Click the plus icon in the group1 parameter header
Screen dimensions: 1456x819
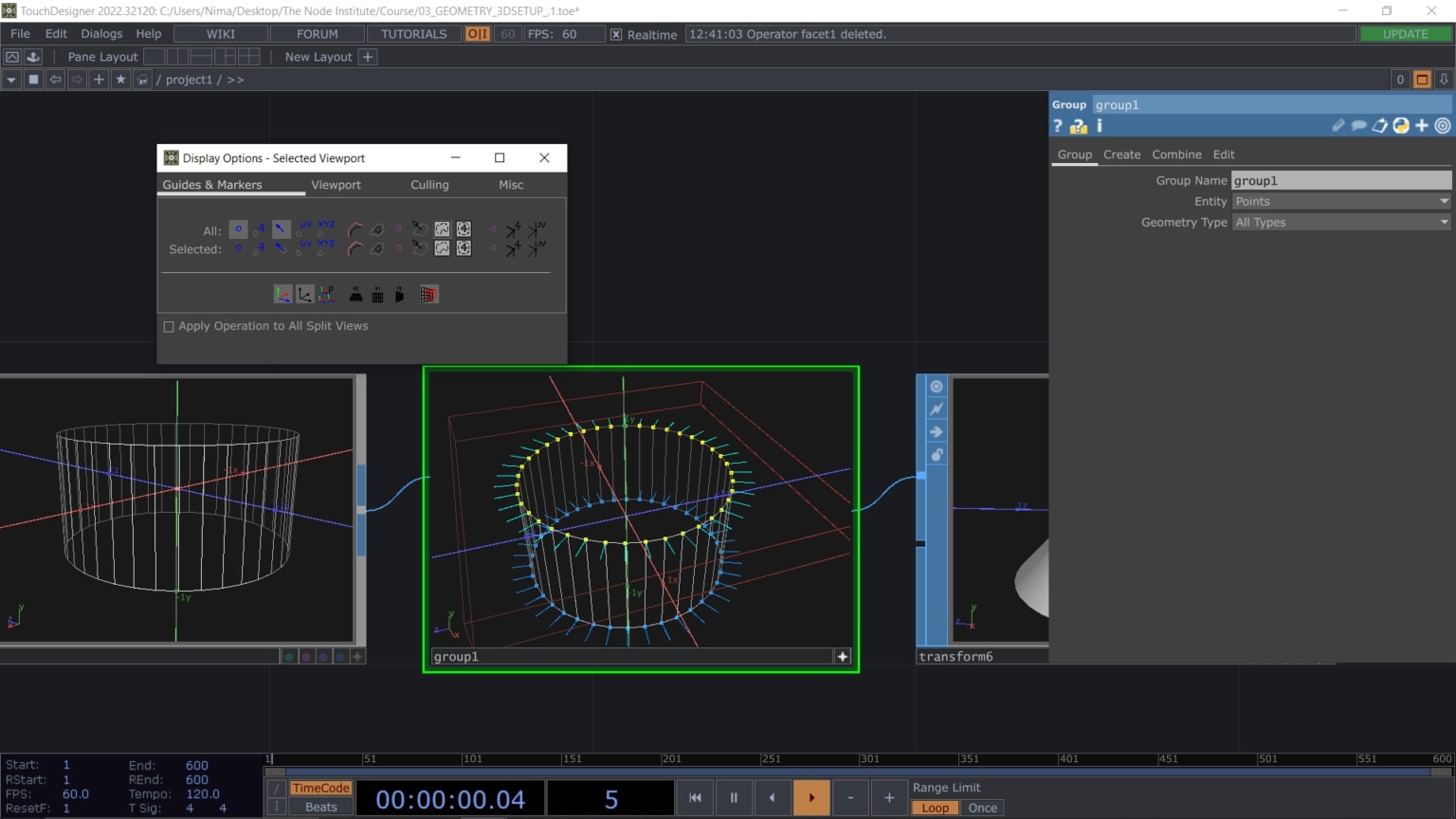tap(1422, 125)
